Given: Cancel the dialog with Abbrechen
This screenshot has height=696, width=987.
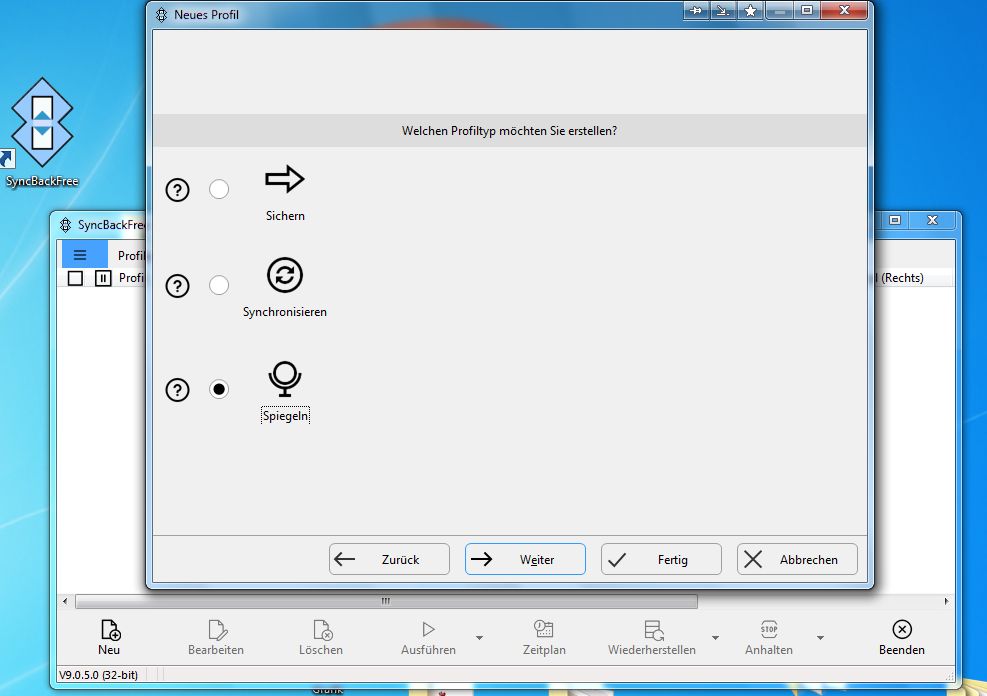Looking at the screenshot, I should (x=797, y=559).
